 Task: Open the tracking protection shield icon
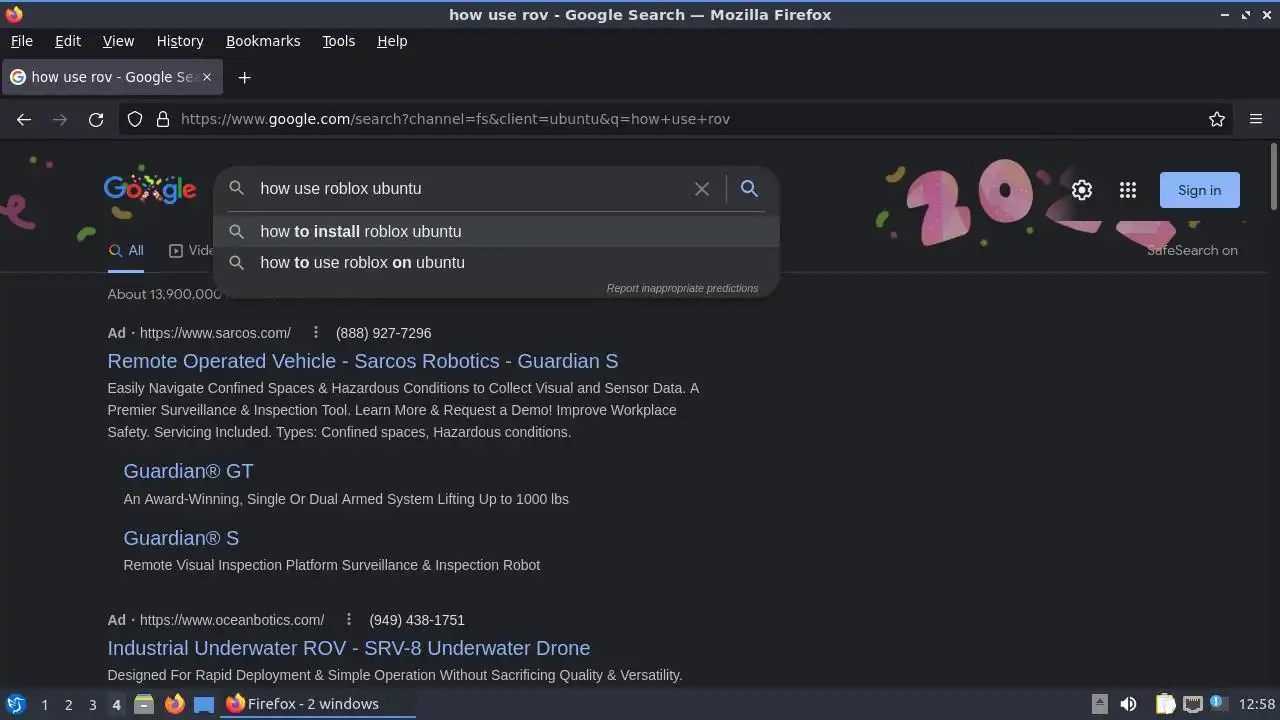[135, 119]
